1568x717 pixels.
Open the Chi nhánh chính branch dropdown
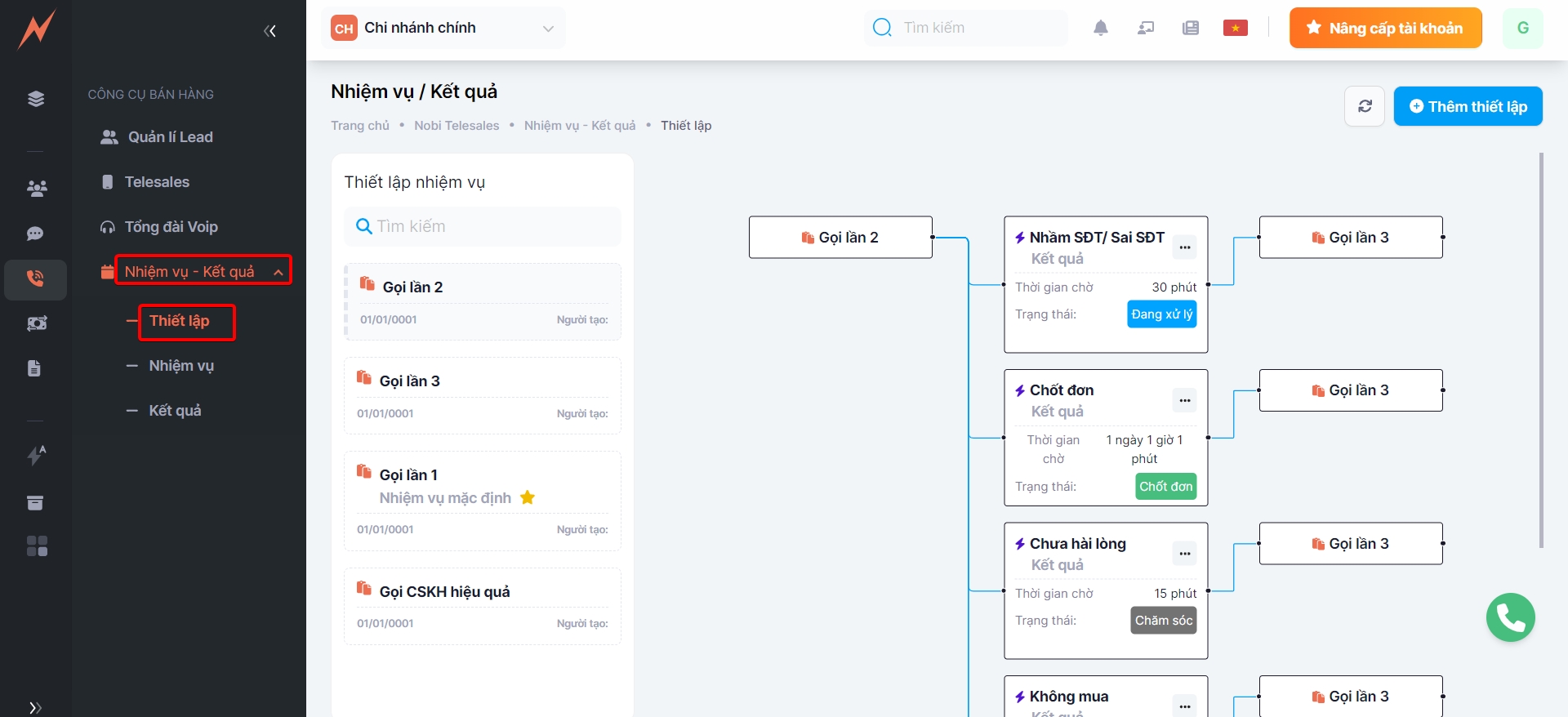click(x=443, y=28)
